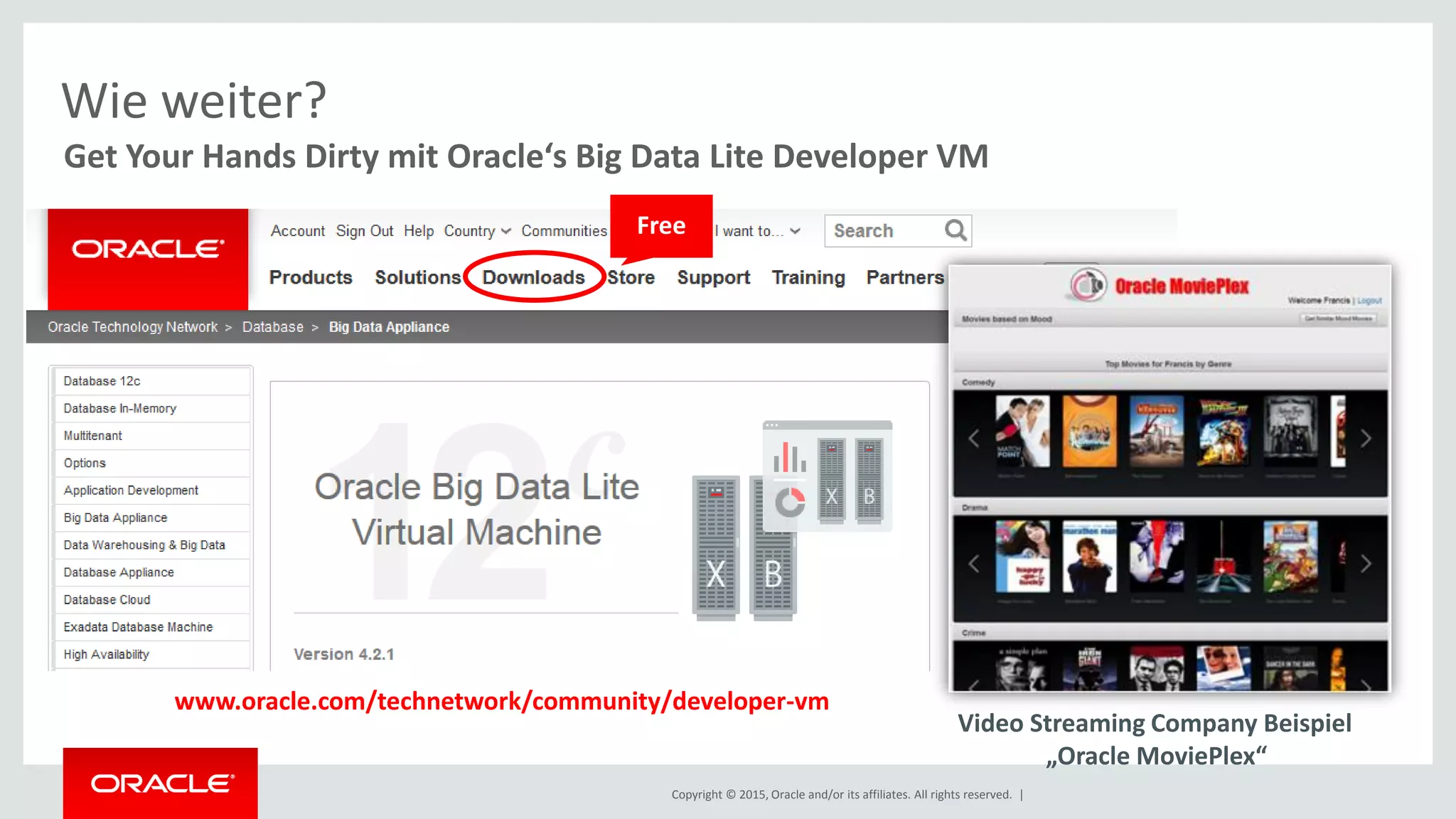Click the Match Point movie poster in Comedy
The image size is (1456, 819).
[x=1022, y=432]
